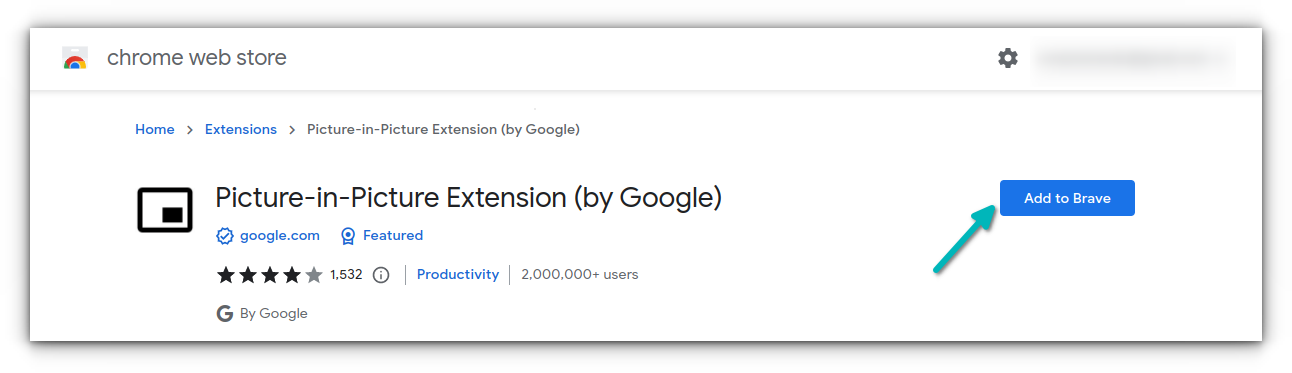1292x373 pixels.
Task: Click the Featured ribbon badge icon
Action: tap(348, 236)
